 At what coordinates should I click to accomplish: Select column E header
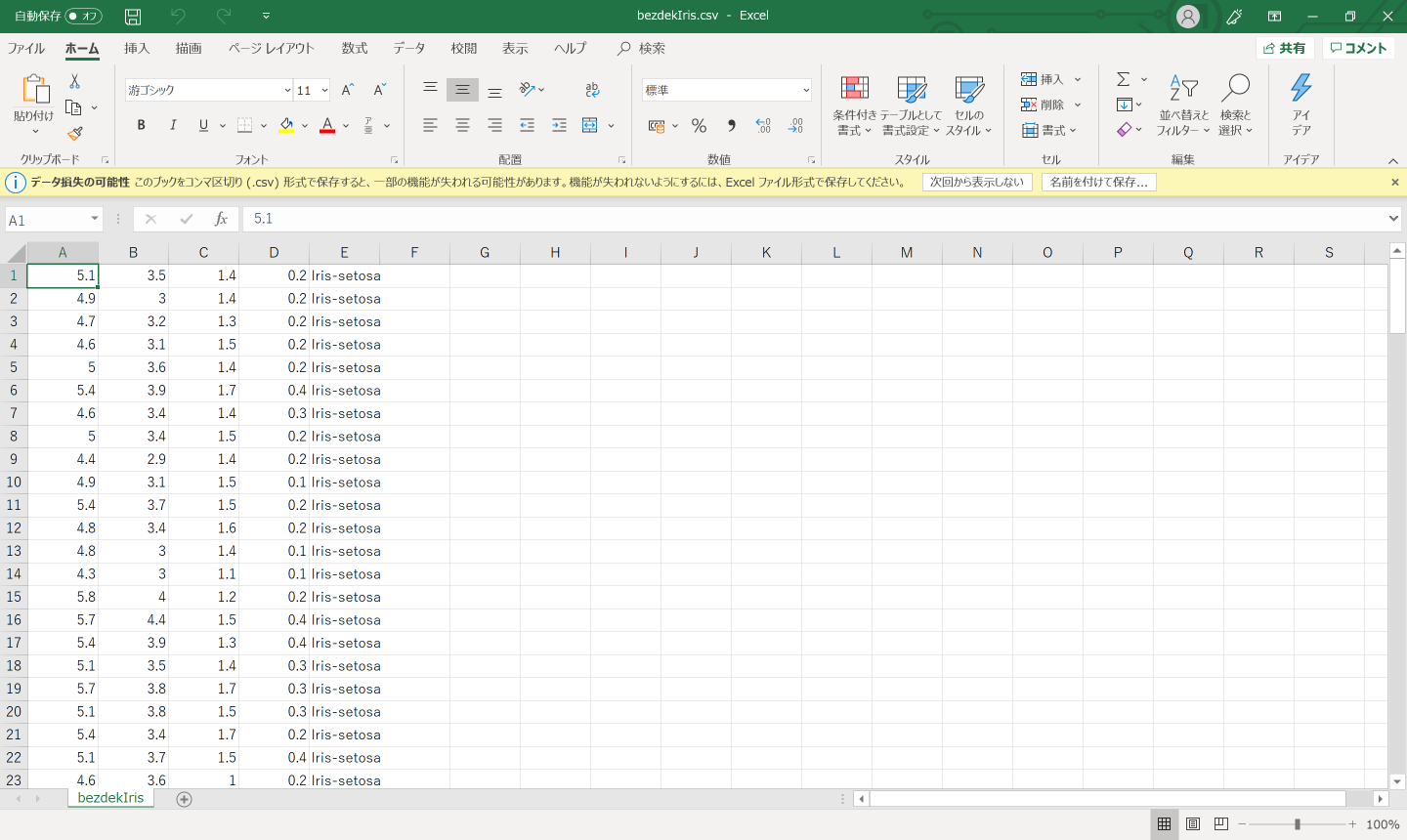click(x=344, y=252)
